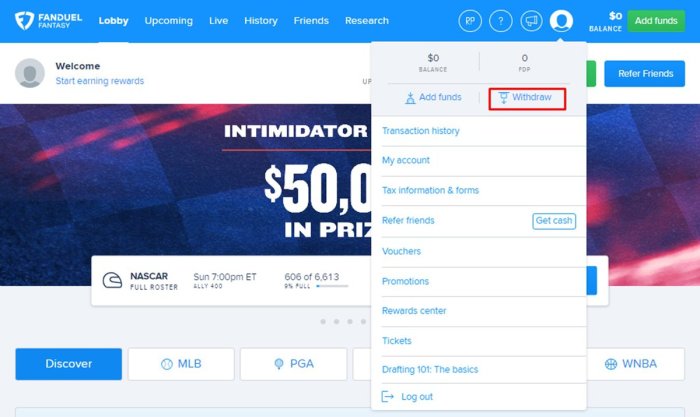Screen dimensions: 700x417
Task: Select Refer friends menu entry
Action: point(408,221)
